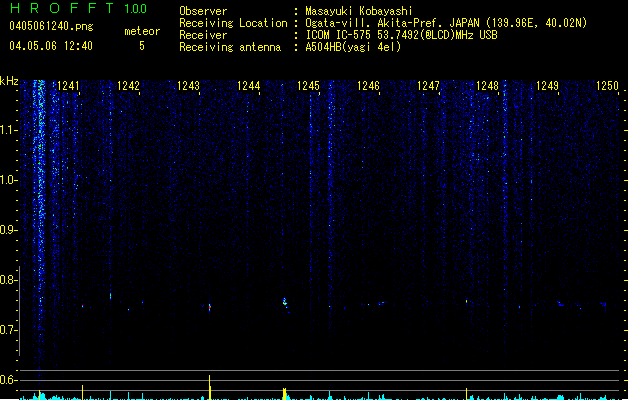Click the HROFFT 1.0.0 title text
Screen dimensions: 629x400
(79, 8)
